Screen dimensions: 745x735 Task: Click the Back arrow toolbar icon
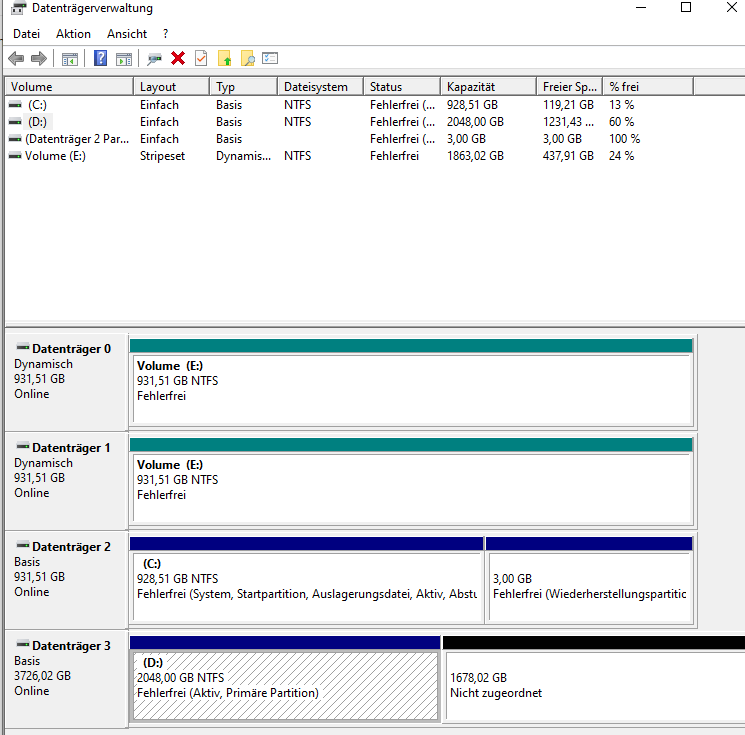[16, 58]
